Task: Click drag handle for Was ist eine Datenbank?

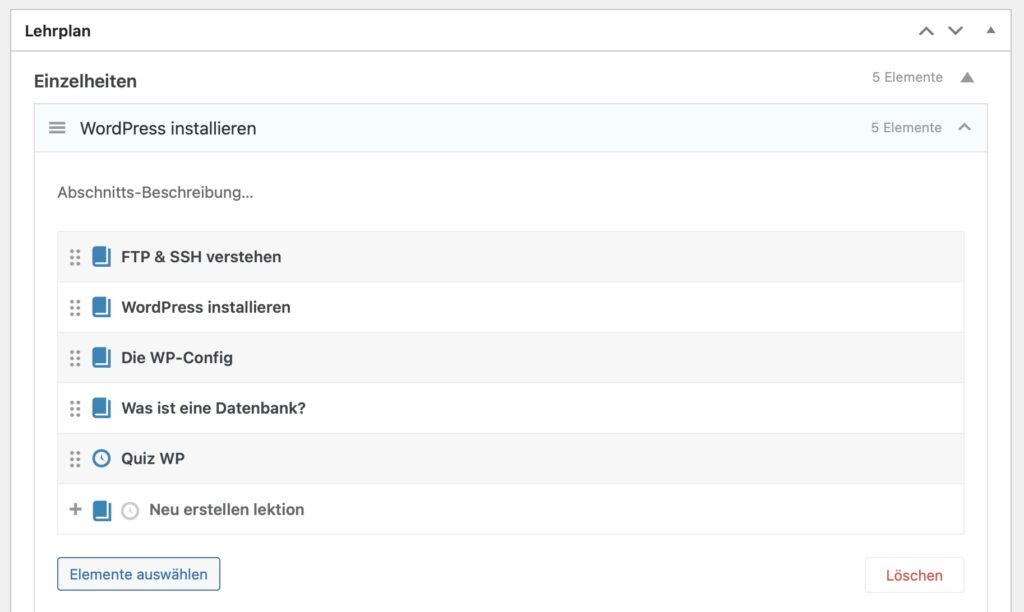Action: [75, 408]
